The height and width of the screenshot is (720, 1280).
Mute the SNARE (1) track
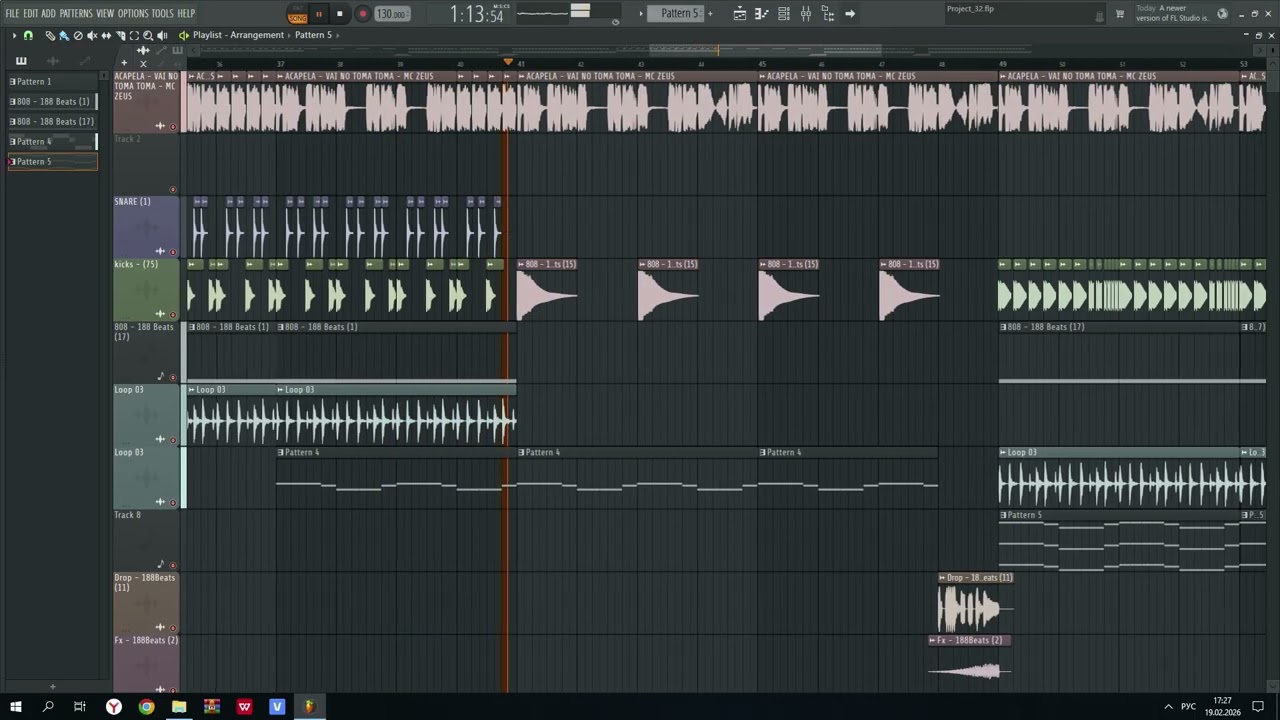pyautogui.click(x=172, y=252)
